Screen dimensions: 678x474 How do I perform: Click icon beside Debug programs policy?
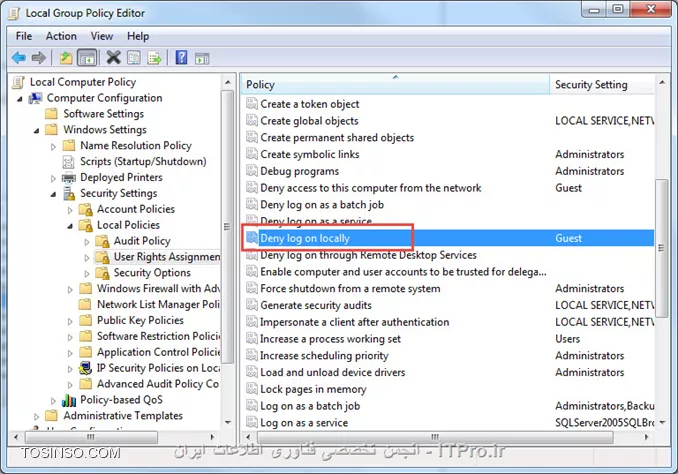[x=252, y=171]
